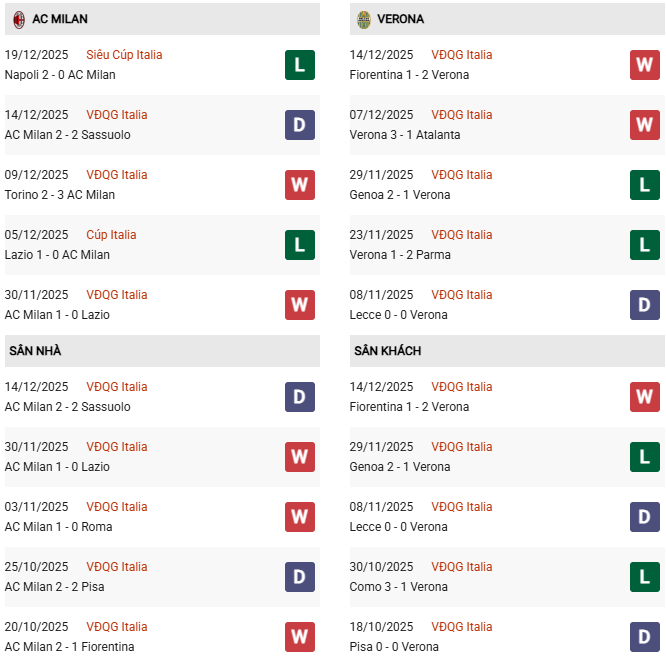Click the draw badge for Pisa 0-0 Verona
Screen dimensions: 666x661
pos(645,637)
